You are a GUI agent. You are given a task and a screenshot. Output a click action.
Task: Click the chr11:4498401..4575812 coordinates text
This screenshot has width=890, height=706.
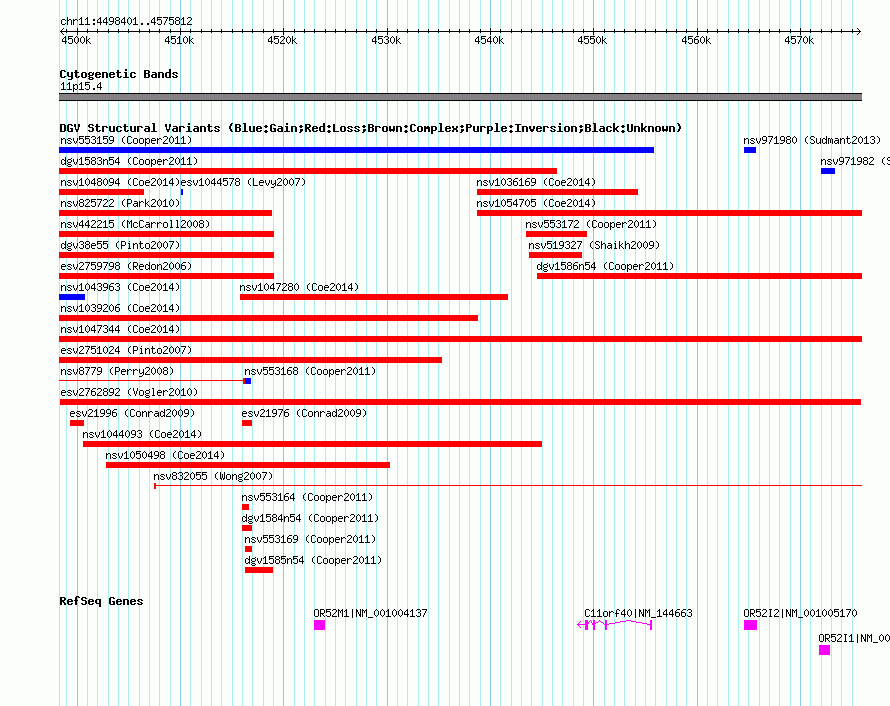126,21
